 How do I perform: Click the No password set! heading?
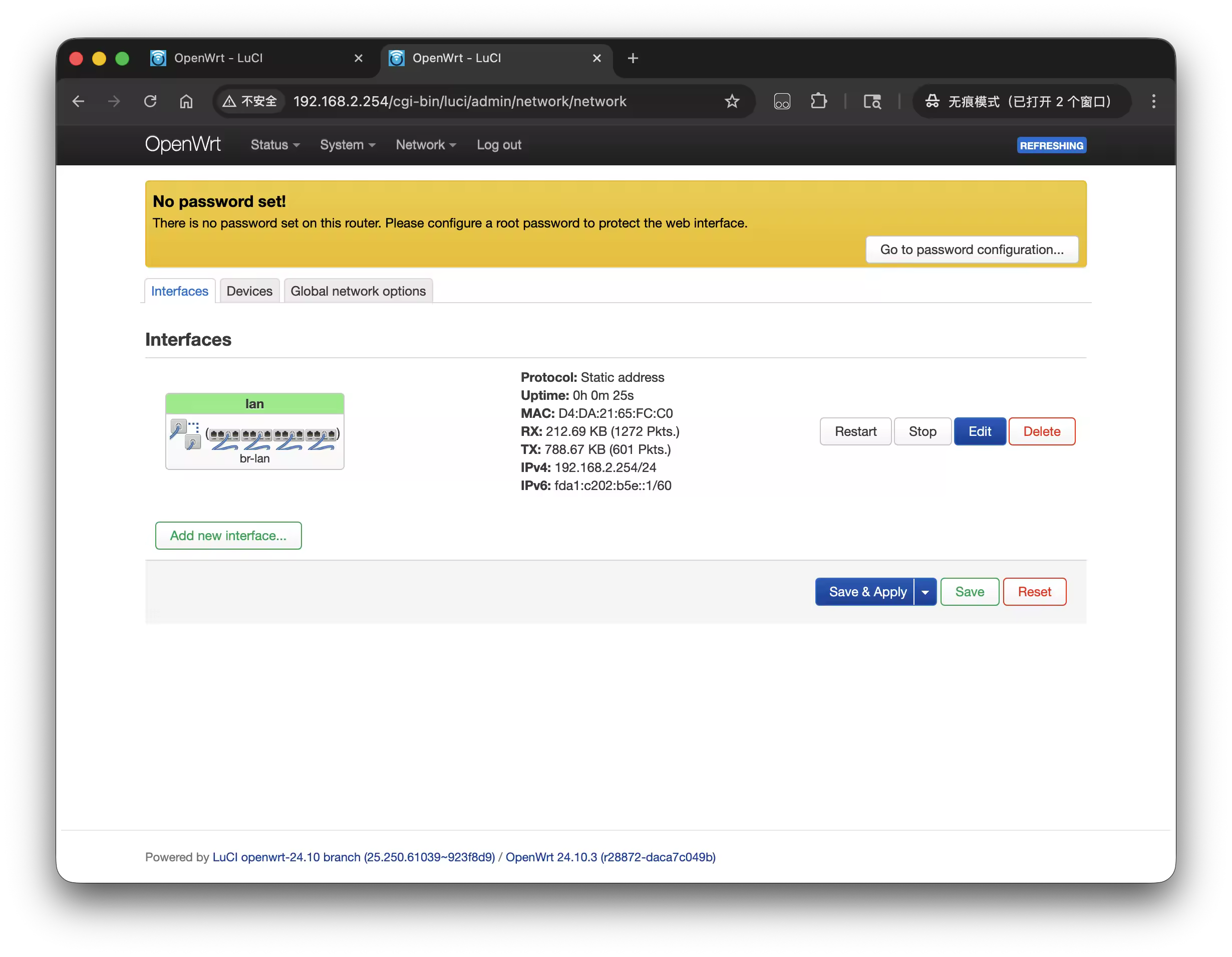pos(219,201)
